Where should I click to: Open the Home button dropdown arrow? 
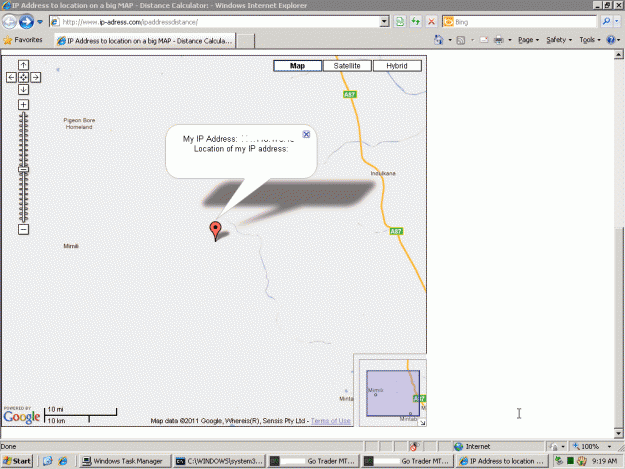(450, 40)
